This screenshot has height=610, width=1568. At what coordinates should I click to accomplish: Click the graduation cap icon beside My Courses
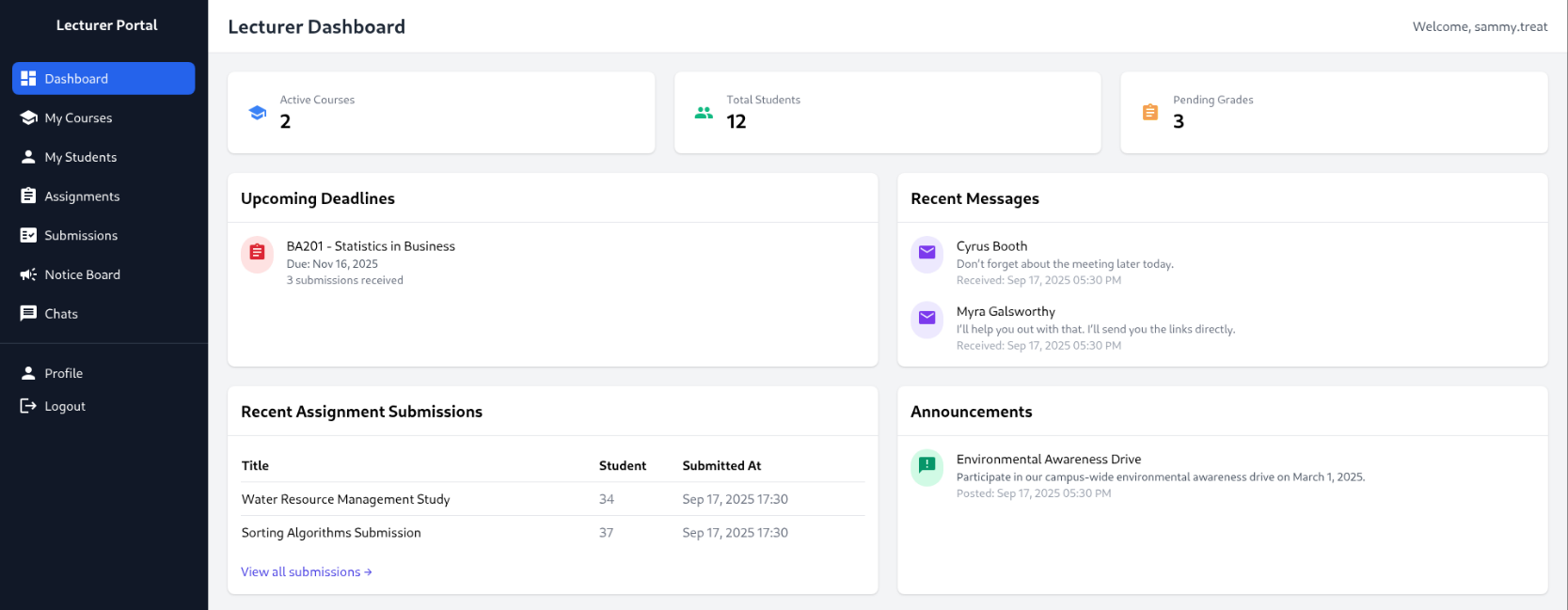28,118
